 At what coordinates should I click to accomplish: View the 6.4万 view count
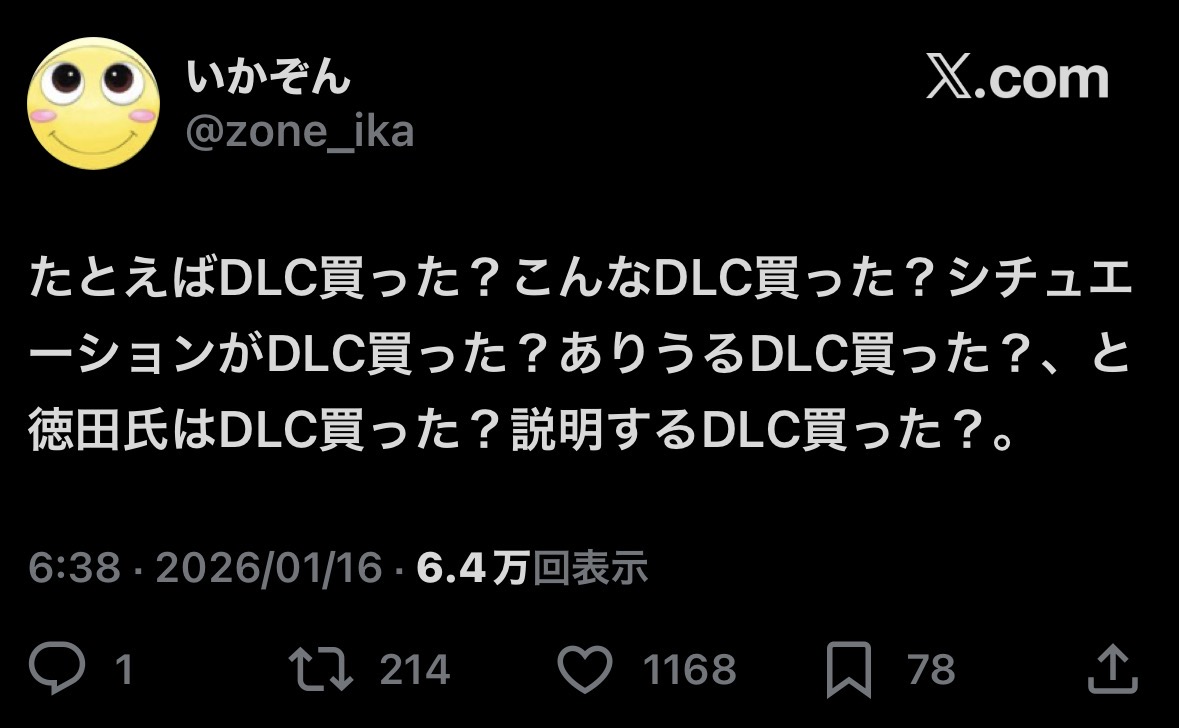pyautogui.click(x=473, y=567)
